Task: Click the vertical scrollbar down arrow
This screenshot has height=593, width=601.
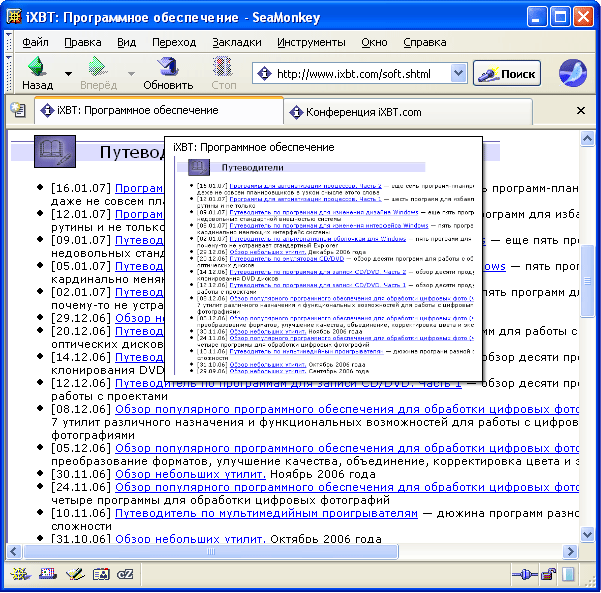Action: tap(587, 534)
